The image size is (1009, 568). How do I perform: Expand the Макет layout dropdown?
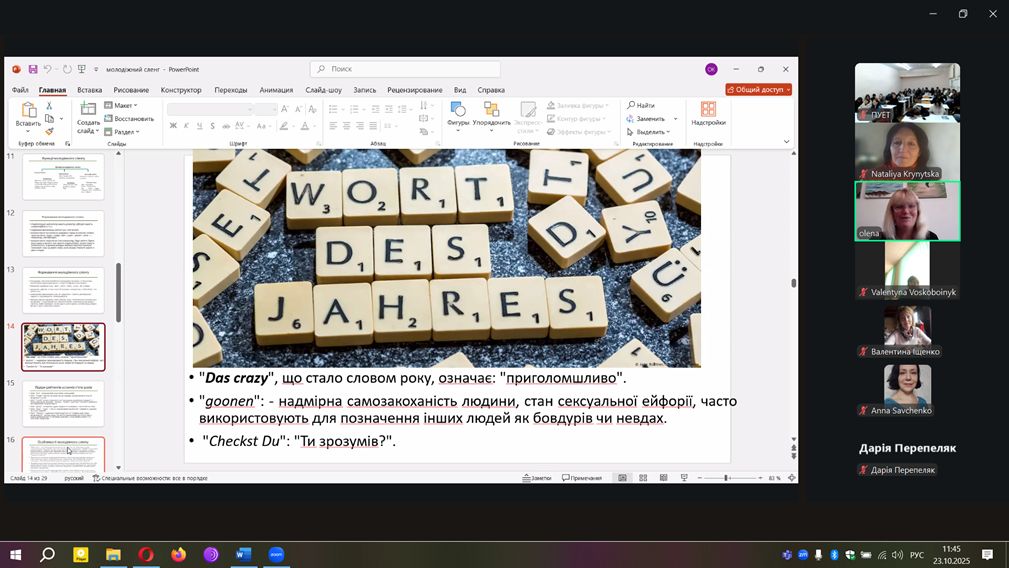(125, 105)
